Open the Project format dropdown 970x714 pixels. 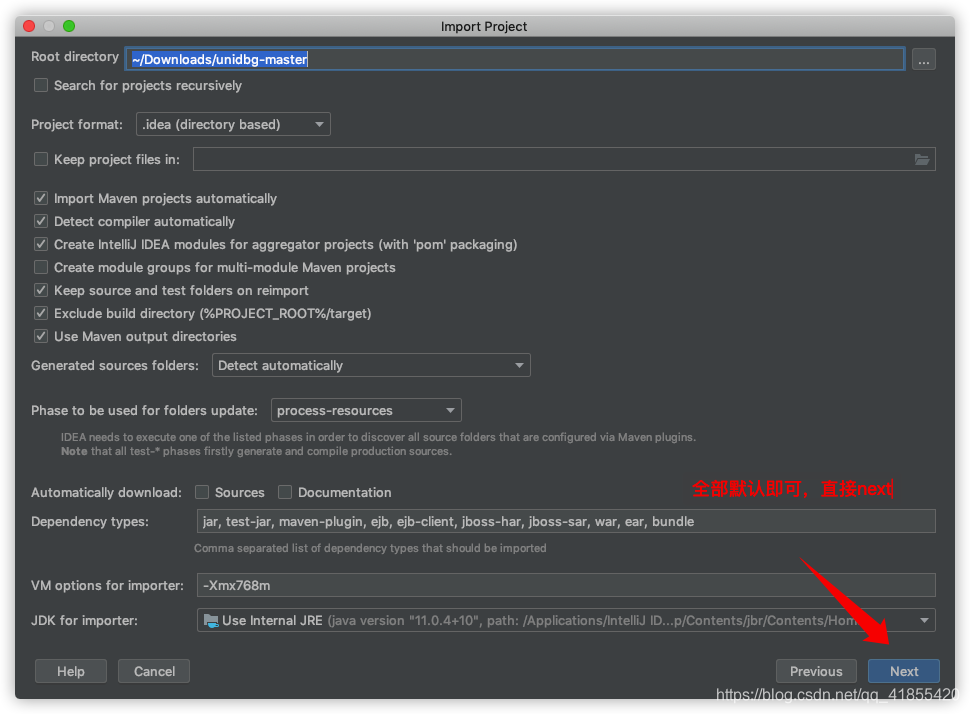click(233, 124)
